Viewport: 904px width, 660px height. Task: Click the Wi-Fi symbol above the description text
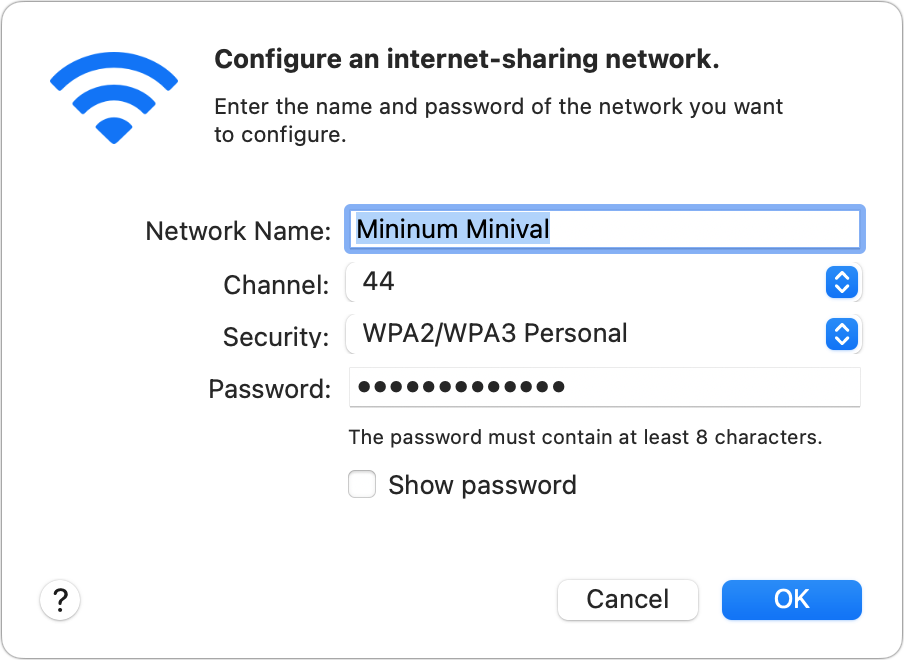point(113,95)
